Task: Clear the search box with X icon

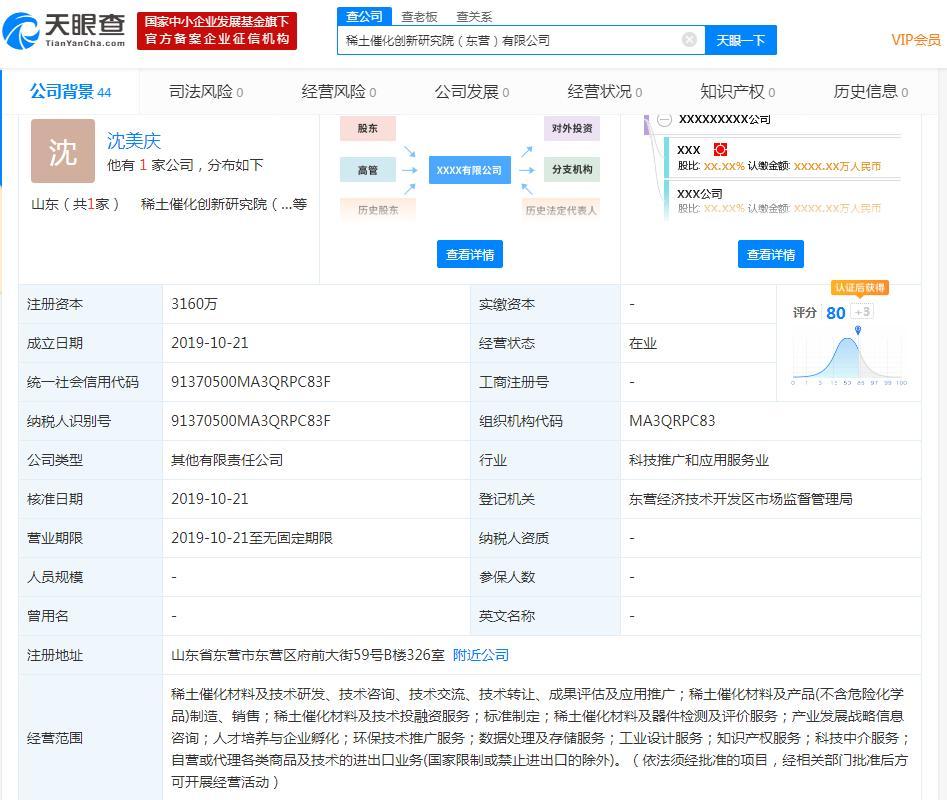Action: point(689,40)
